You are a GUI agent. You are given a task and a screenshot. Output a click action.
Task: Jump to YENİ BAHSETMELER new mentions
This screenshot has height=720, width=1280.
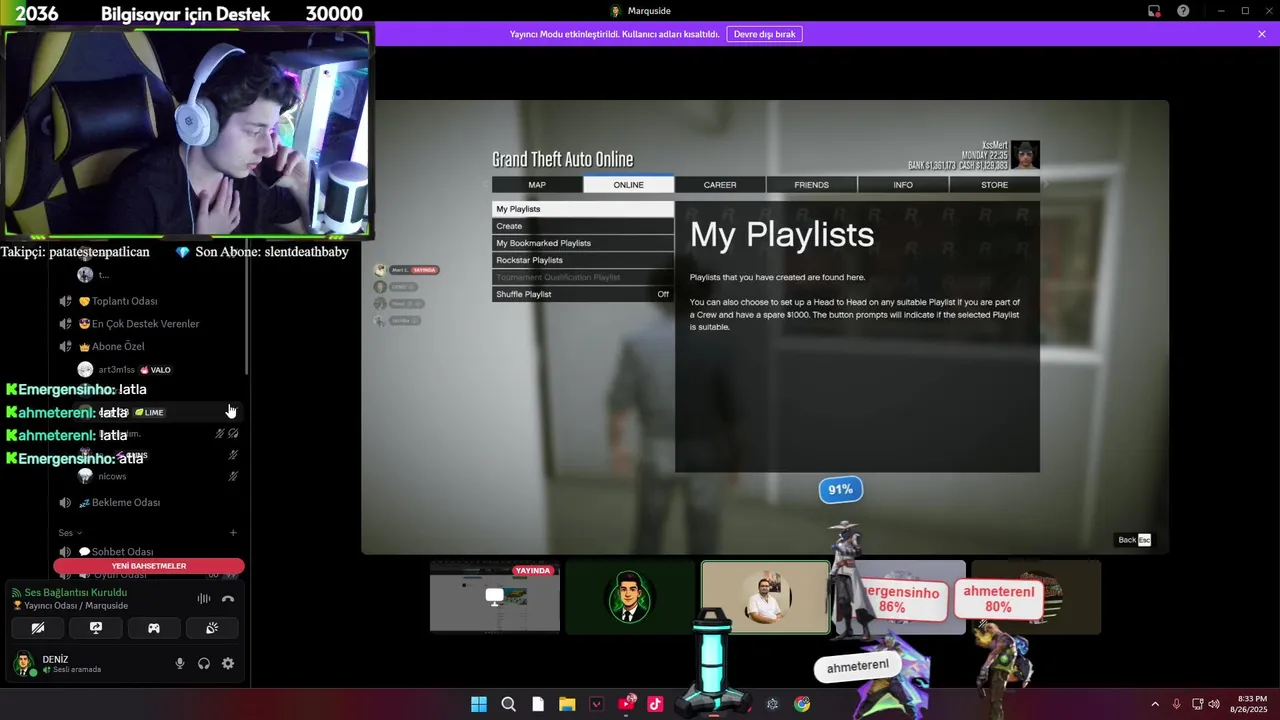149,566
